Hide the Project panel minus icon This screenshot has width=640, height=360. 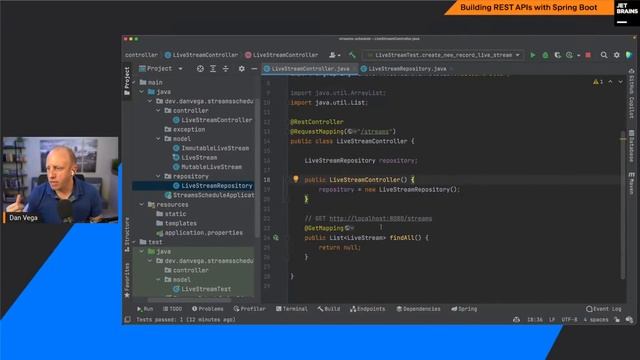[254, 69]
